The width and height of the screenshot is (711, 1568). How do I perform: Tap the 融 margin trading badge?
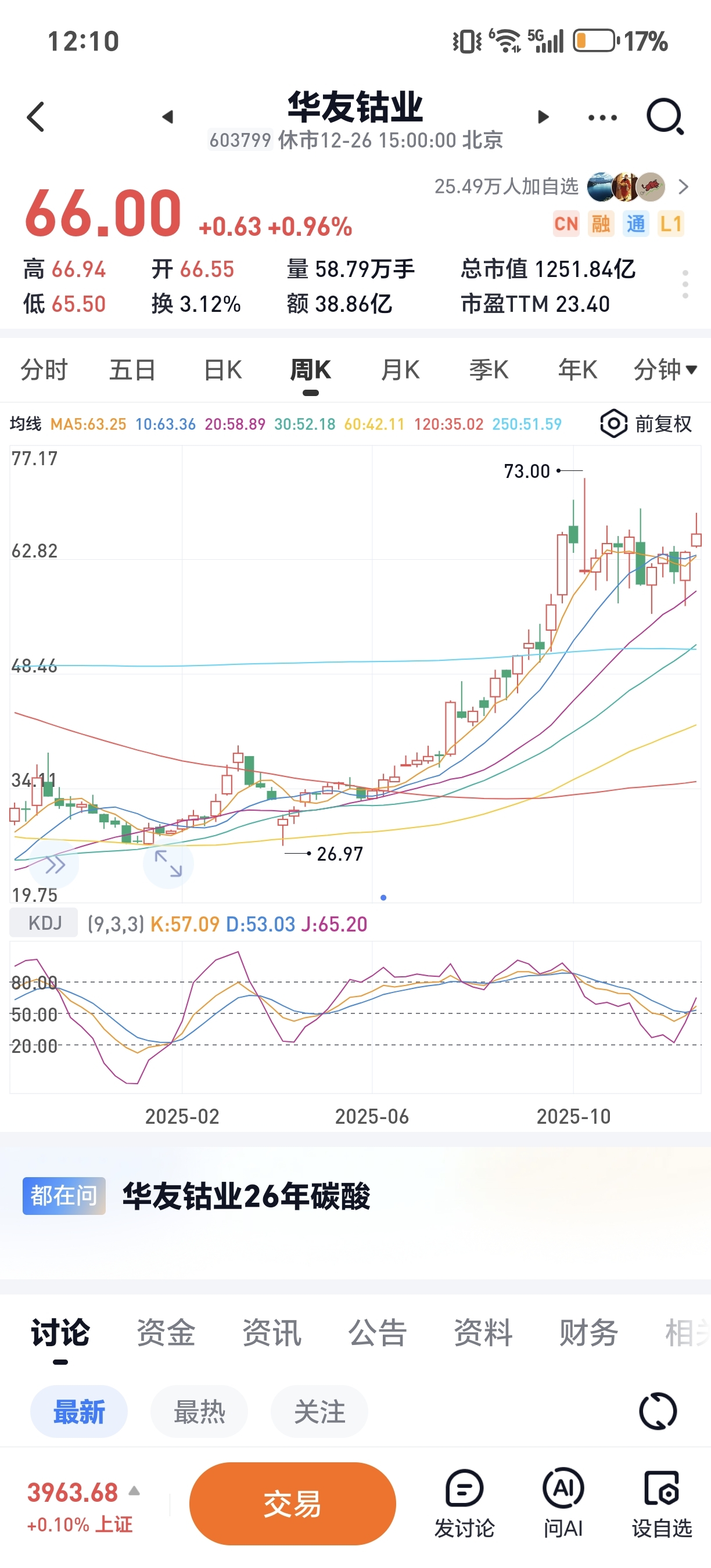coord(601,224)
